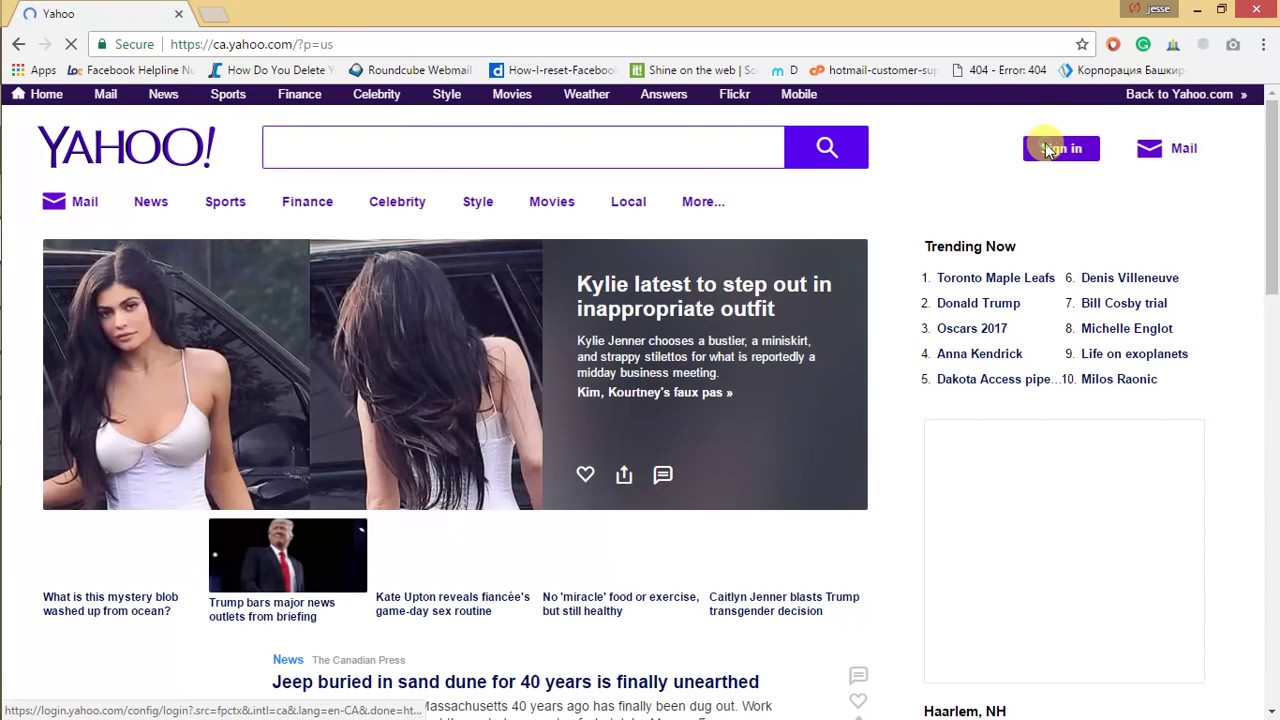The width and height of the screenshot is (1280, 720).
Task: Open No 'miracle' food or exercise story
Action: tap(620, 604)
